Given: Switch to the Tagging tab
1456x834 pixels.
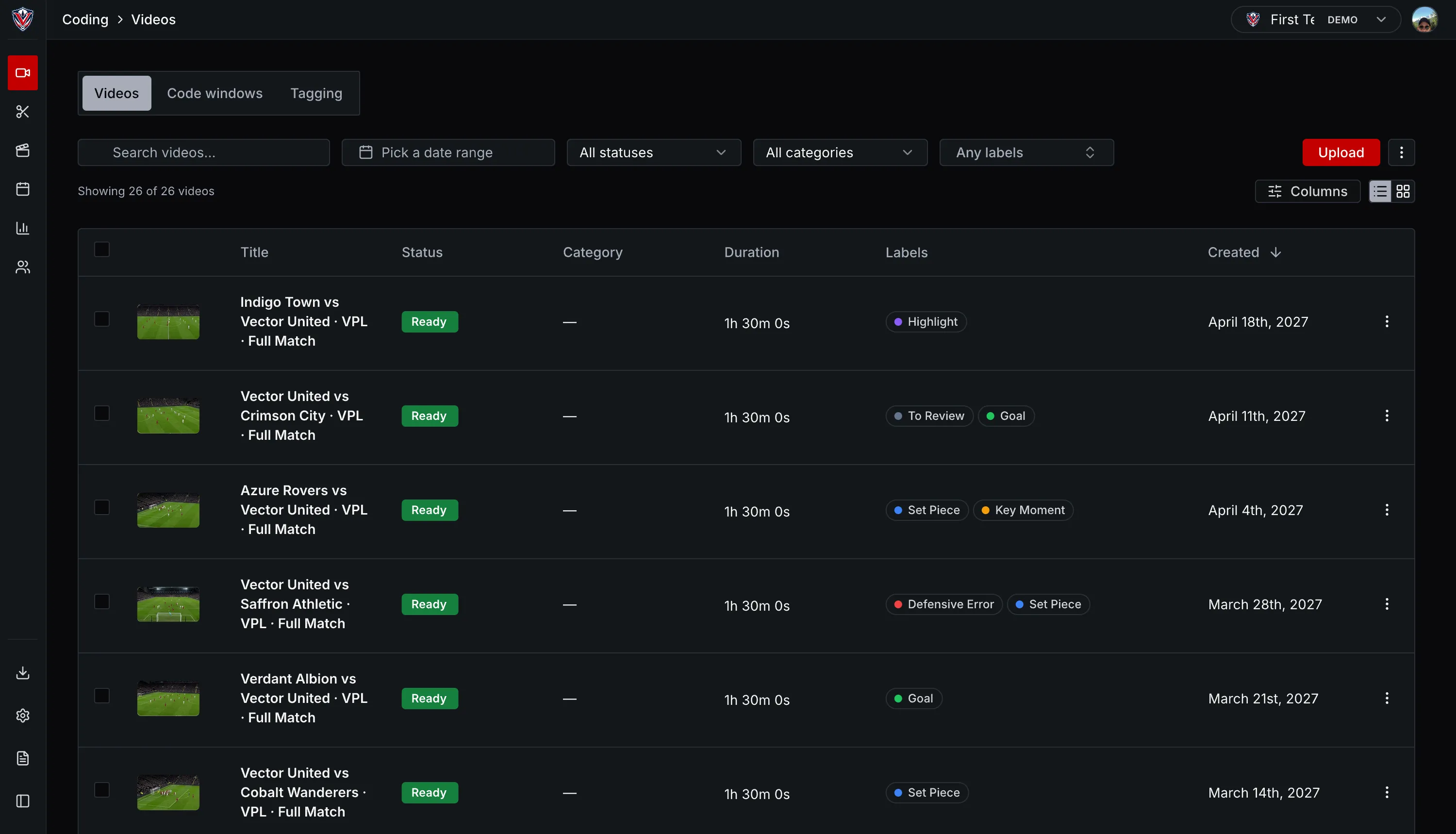Looking at the screenshot, I should click(316, 93).
